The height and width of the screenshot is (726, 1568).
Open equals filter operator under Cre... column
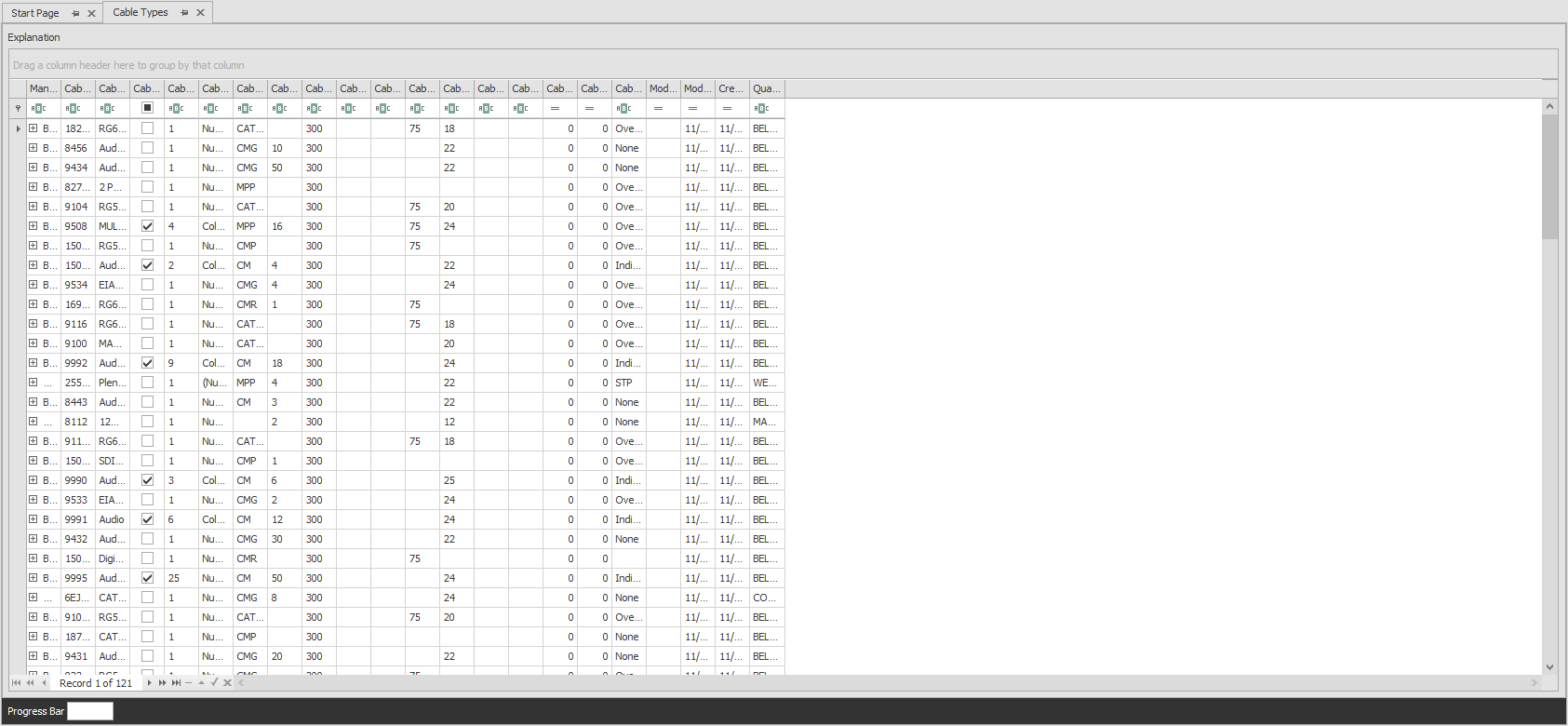tap(727, 109)
